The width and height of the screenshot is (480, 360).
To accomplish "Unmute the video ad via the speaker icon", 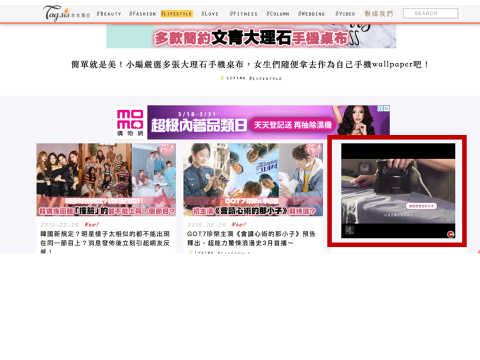I will point(349,230).
